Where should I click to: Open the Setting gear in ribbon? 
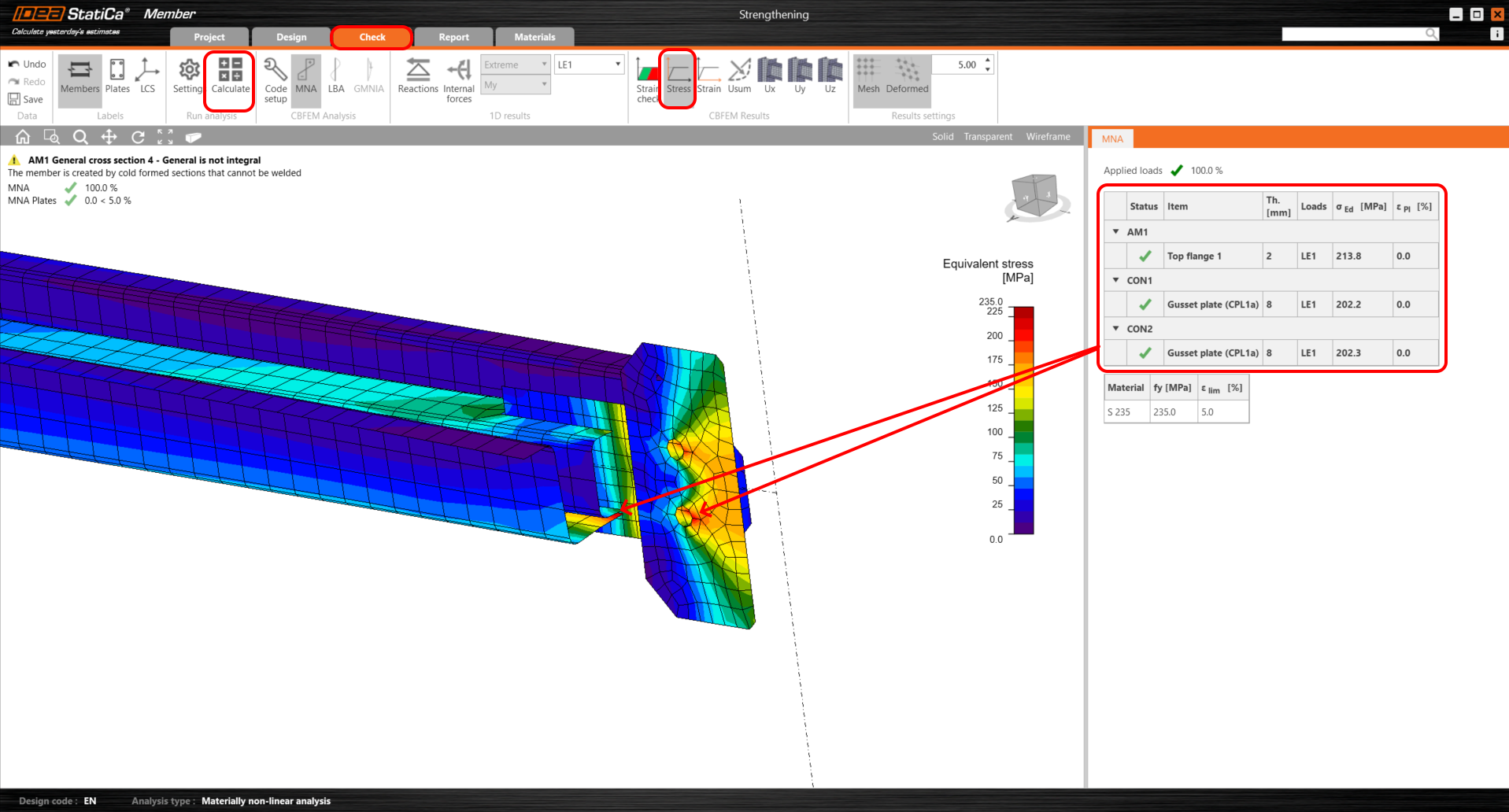[188, 76]
